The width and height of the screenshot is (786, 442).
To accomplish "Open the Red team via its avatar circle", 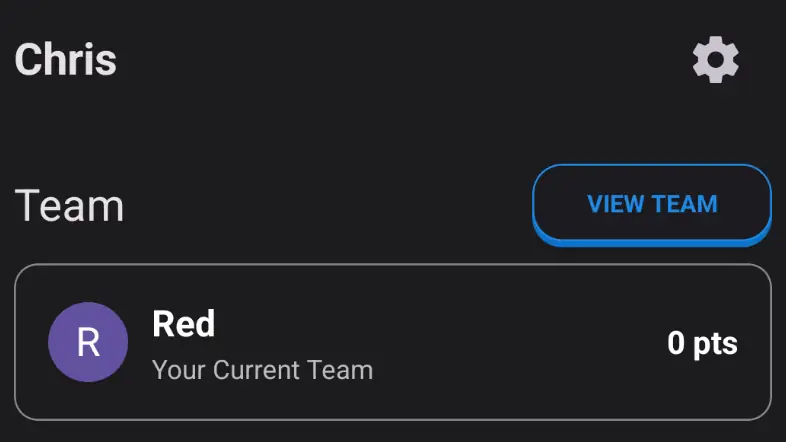I will pyautogui.click(x=88, y=342).
